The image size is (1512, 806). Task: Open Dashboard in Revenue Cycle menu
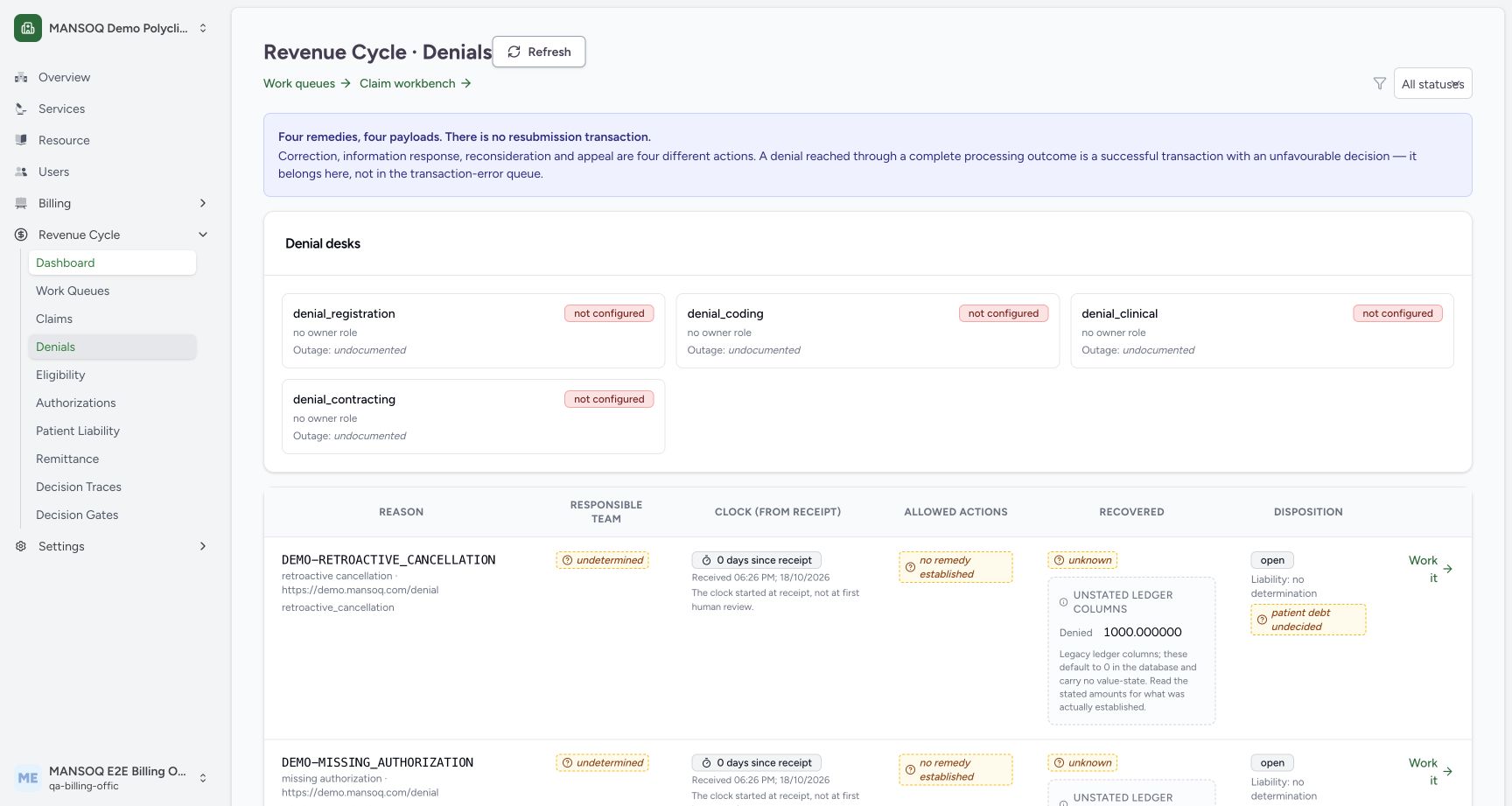[x=112, y=263]
